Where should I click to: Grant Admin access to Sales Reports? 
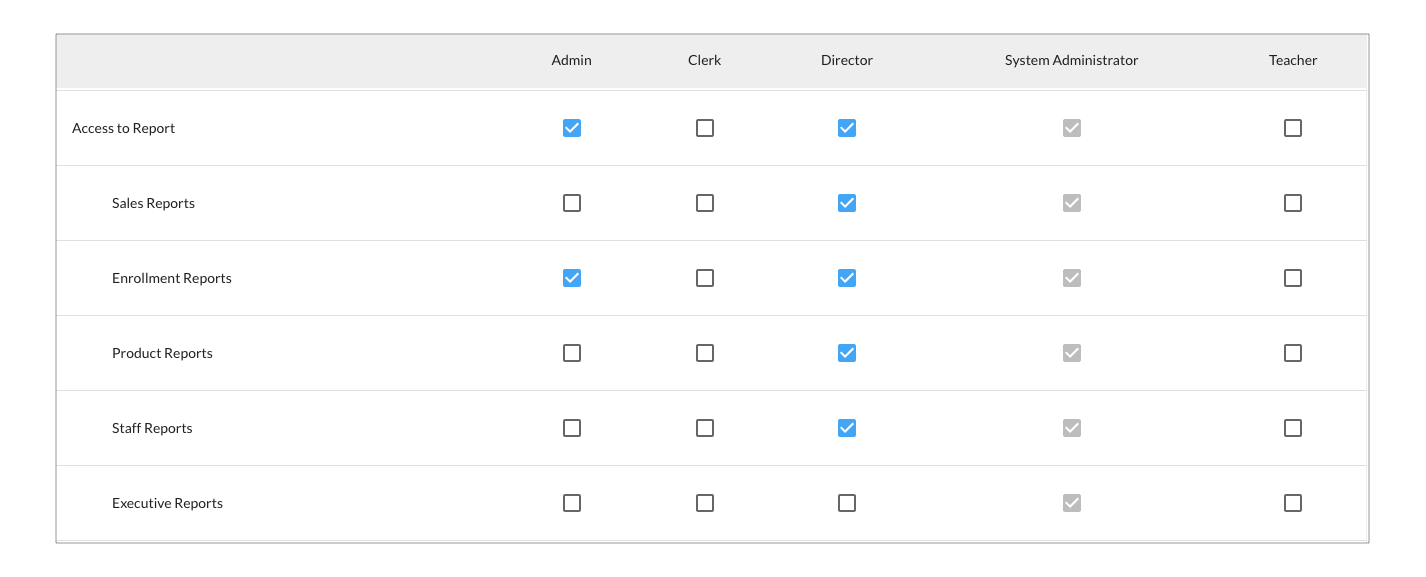click(572, 203)
